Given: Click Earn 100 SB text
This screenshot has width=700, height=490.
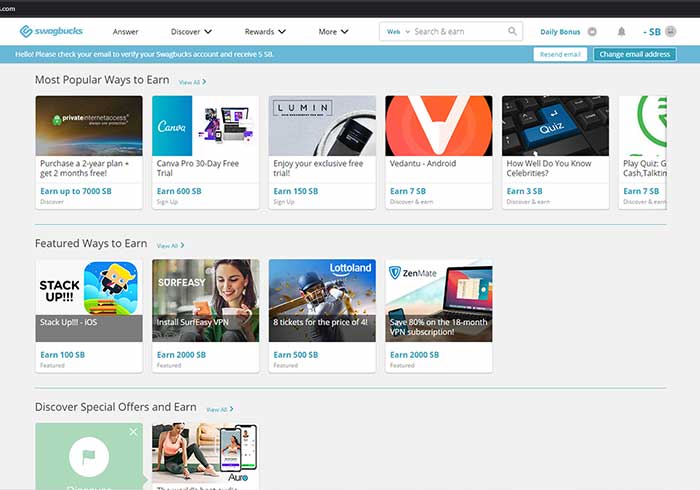Looking at the screenshot, I should click(62, 355).
